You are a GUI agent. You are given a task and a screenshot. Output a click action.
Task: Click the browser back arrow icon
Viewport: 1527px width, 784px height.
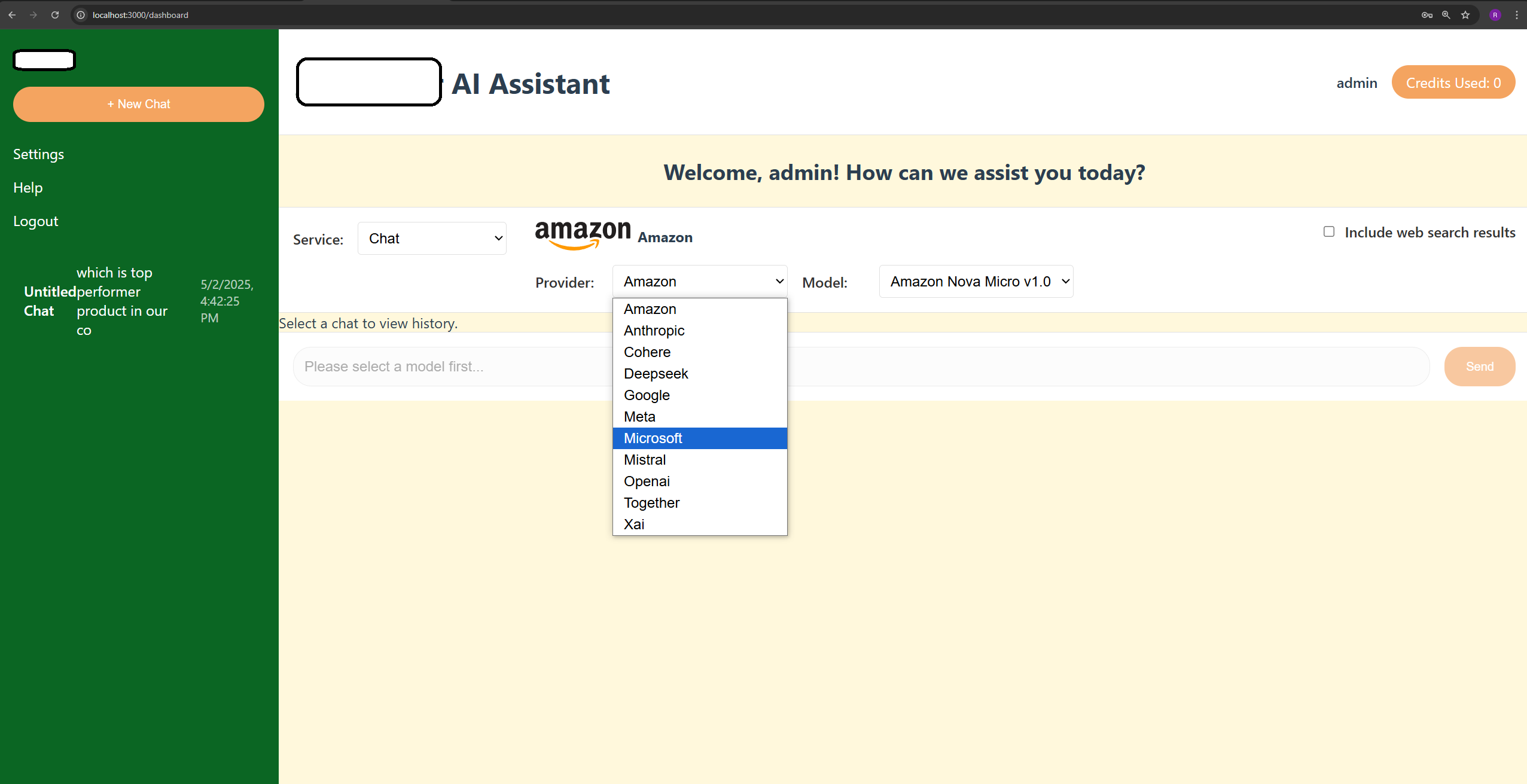12,15
